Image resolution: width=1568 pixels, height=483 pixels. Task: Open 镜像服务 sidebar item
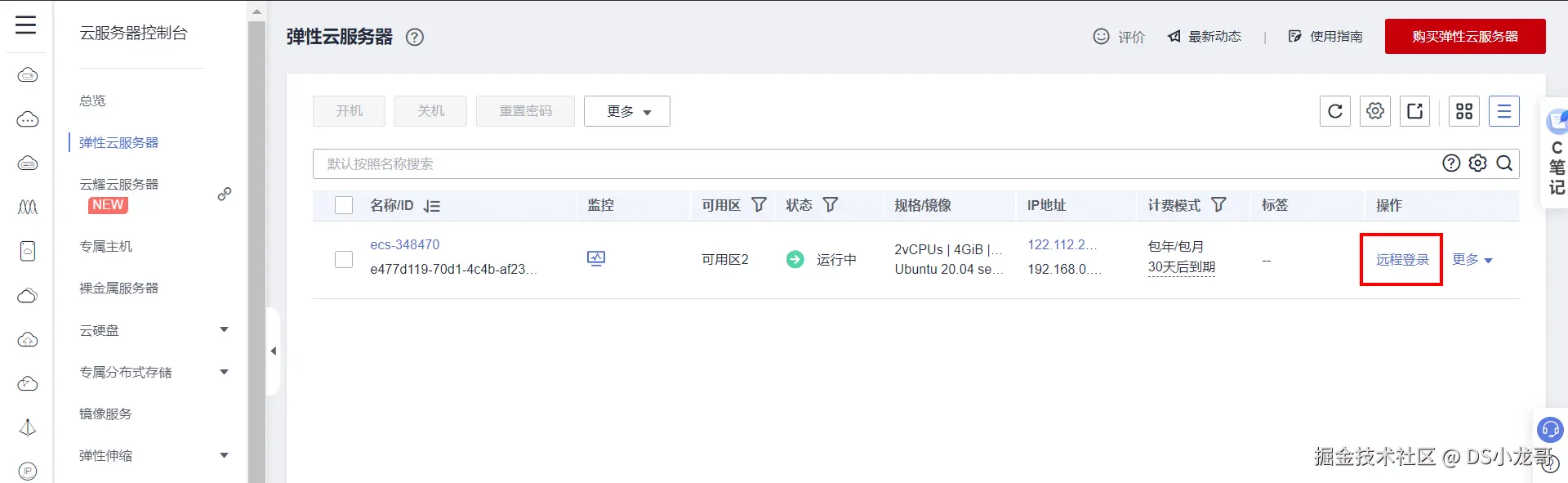(x=105, y=414)
